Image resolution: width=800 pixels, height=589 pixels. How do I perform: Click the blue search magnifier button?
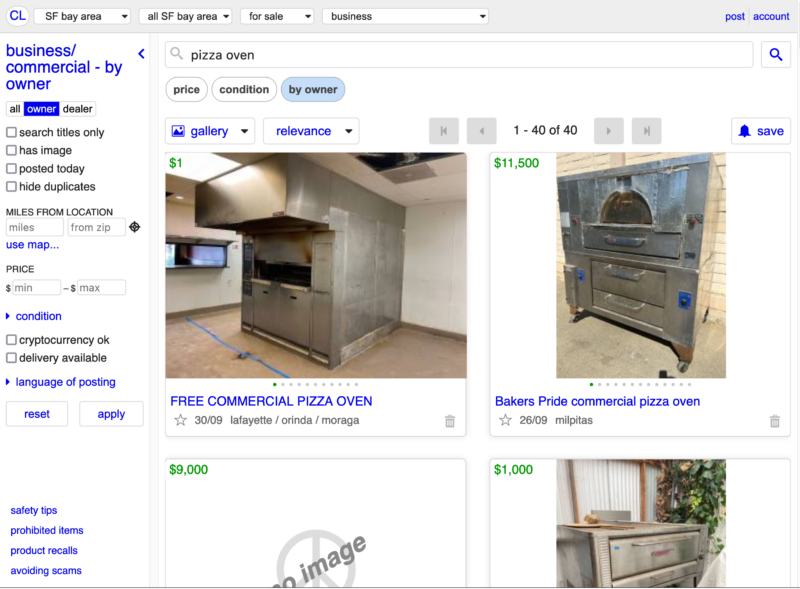pos(776,55)
